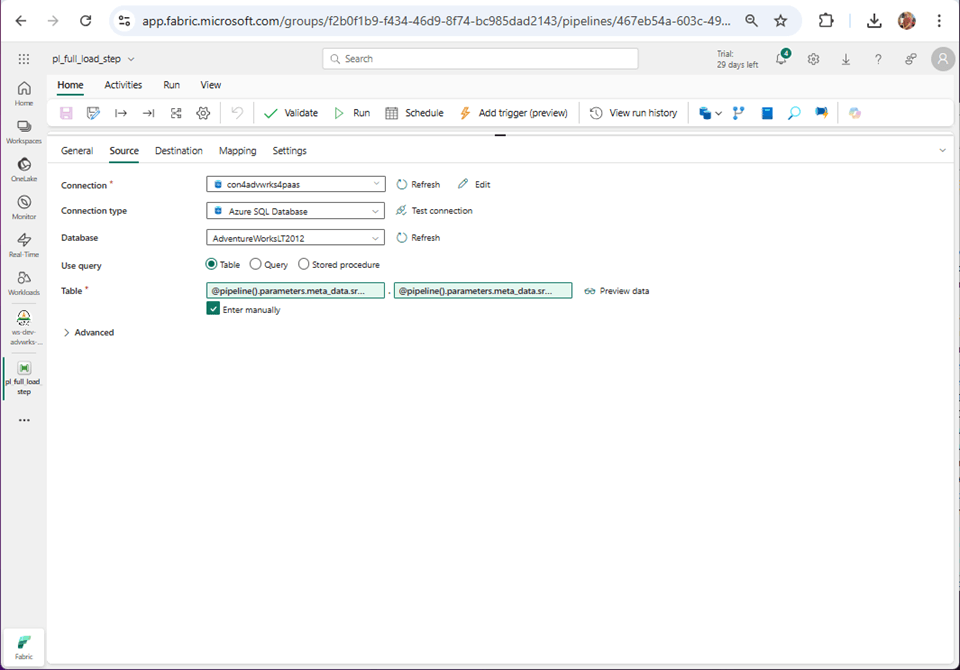Open Workspaces in left sidebar

click(24, 132)
